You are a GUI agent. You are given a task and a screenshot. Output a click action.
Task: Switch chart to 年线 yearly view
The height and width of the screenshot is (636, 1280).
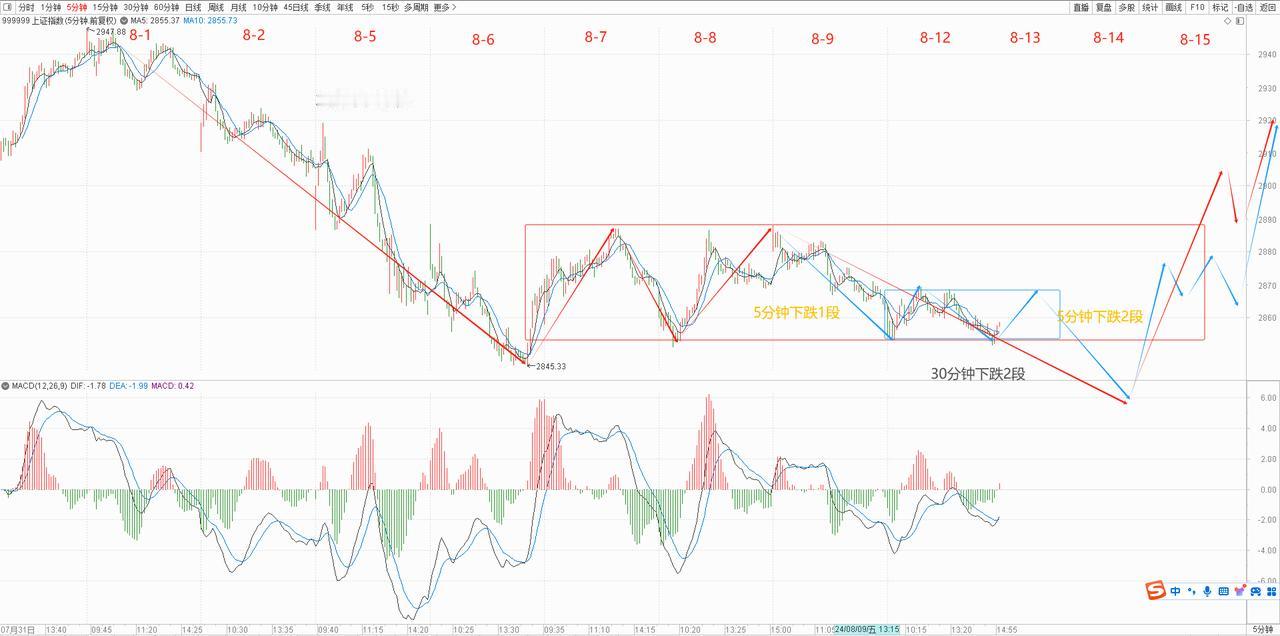coord(345,7)
